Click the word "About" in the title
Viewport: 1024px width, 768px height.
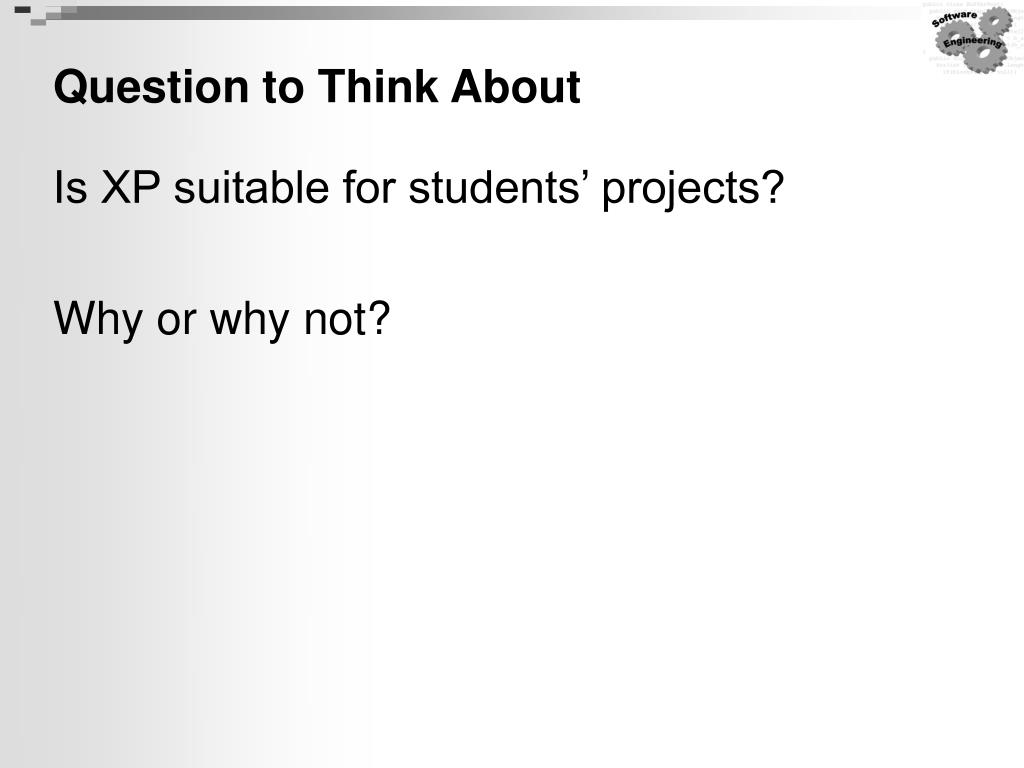click(515, 86)
